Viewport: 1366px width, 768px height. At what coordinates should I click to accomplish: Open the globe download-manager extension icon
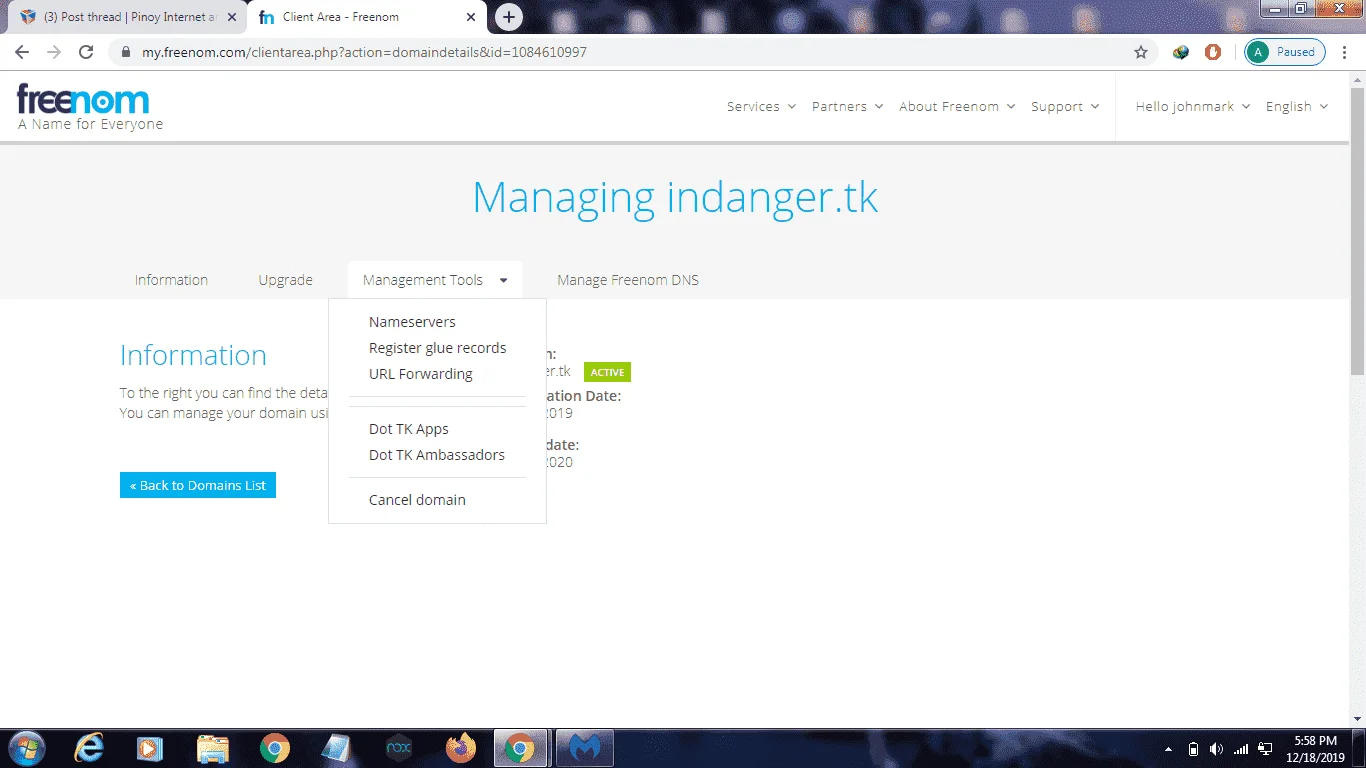click(x=1181, y=52)
